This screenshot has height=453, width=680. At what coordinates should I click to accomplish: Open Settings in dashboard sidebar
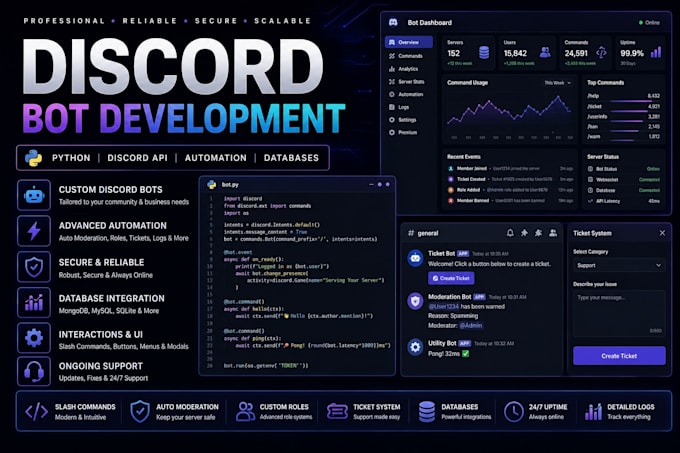point(409,120)
